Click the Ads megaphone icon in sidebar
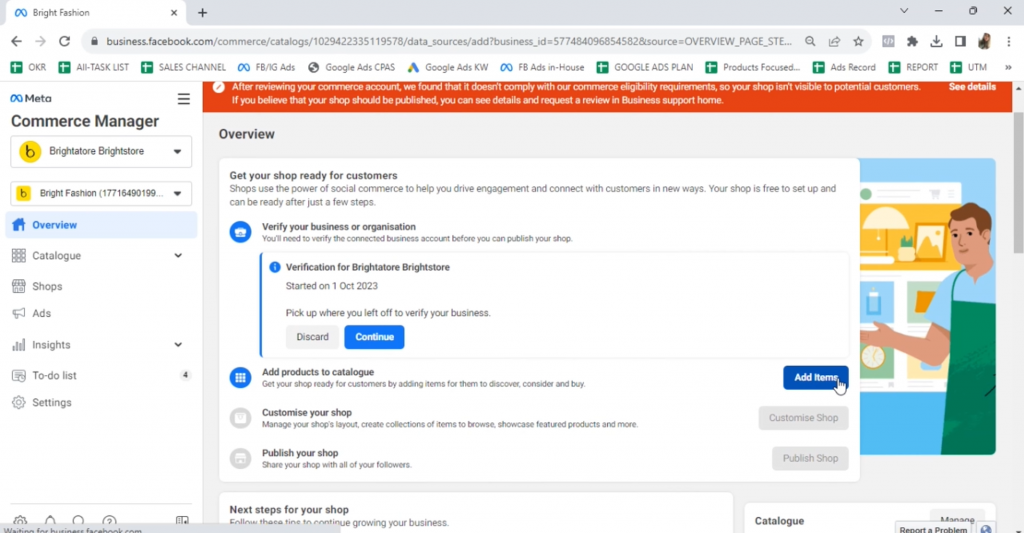 [18, 313]
